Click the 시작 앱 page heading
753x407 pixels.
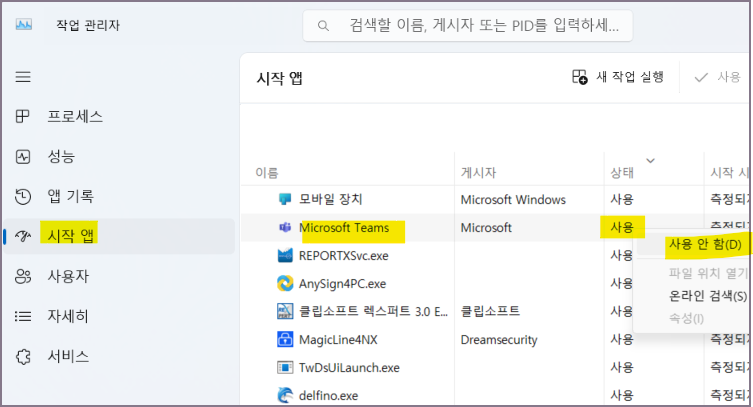pyautogui.click(x=279, y=78)
